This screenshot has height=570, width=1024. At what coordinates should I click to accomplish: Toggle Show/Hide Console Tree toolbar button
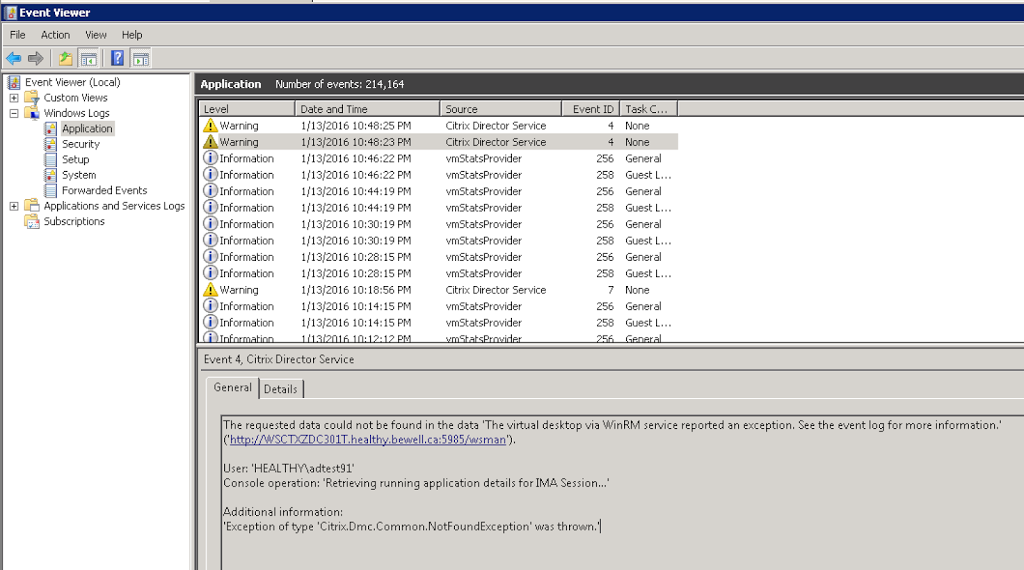pyautogui.click(x=89, y=59)
